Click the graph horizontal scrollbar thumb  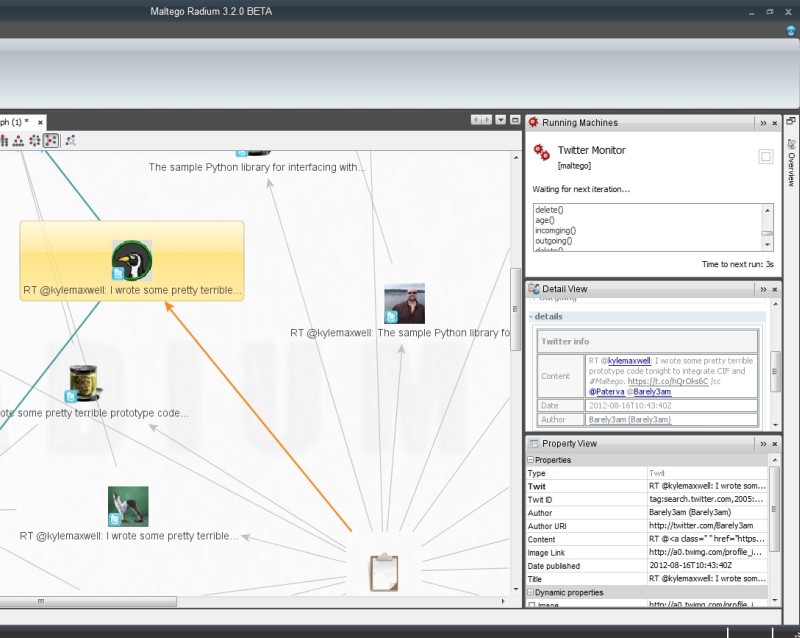(x=88, y=601)
